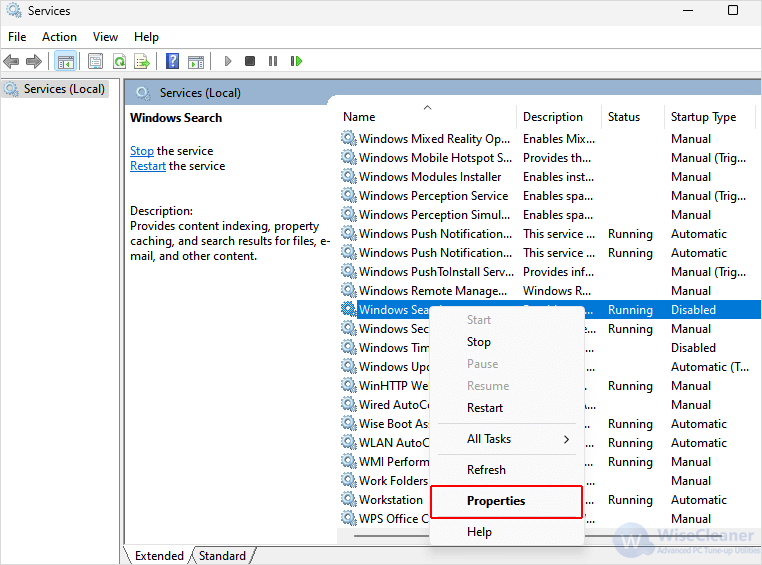The height and width of the screenshot is (565, 762).
Task: Click gear icon beside Windows Modules Installer
Action: 348,176
